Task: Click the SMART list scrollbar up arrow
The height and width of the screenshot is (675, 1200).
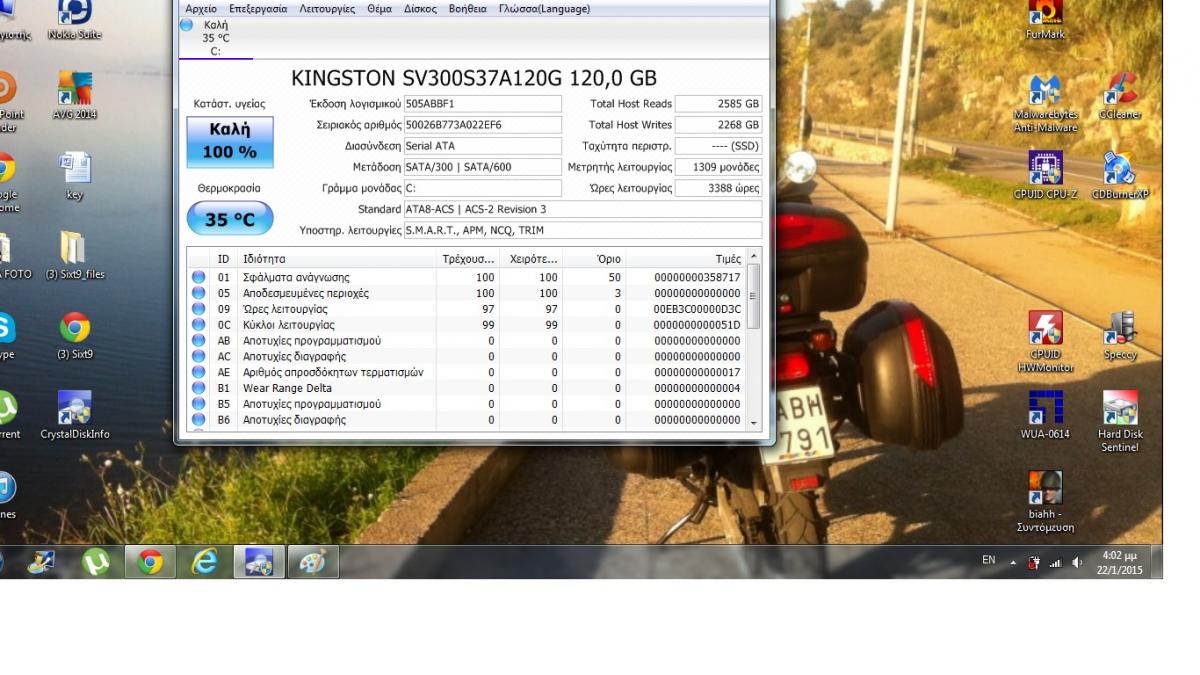Action: [754, 257]
